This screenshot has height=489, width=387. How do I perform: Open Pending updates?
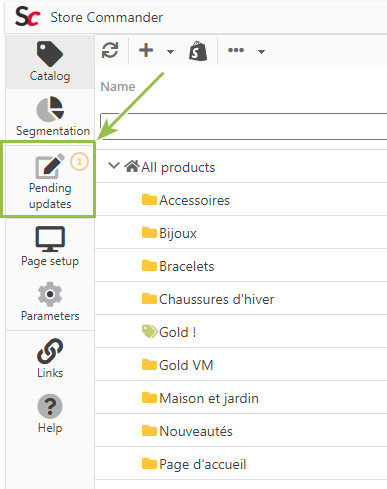[x=49, y=180]
